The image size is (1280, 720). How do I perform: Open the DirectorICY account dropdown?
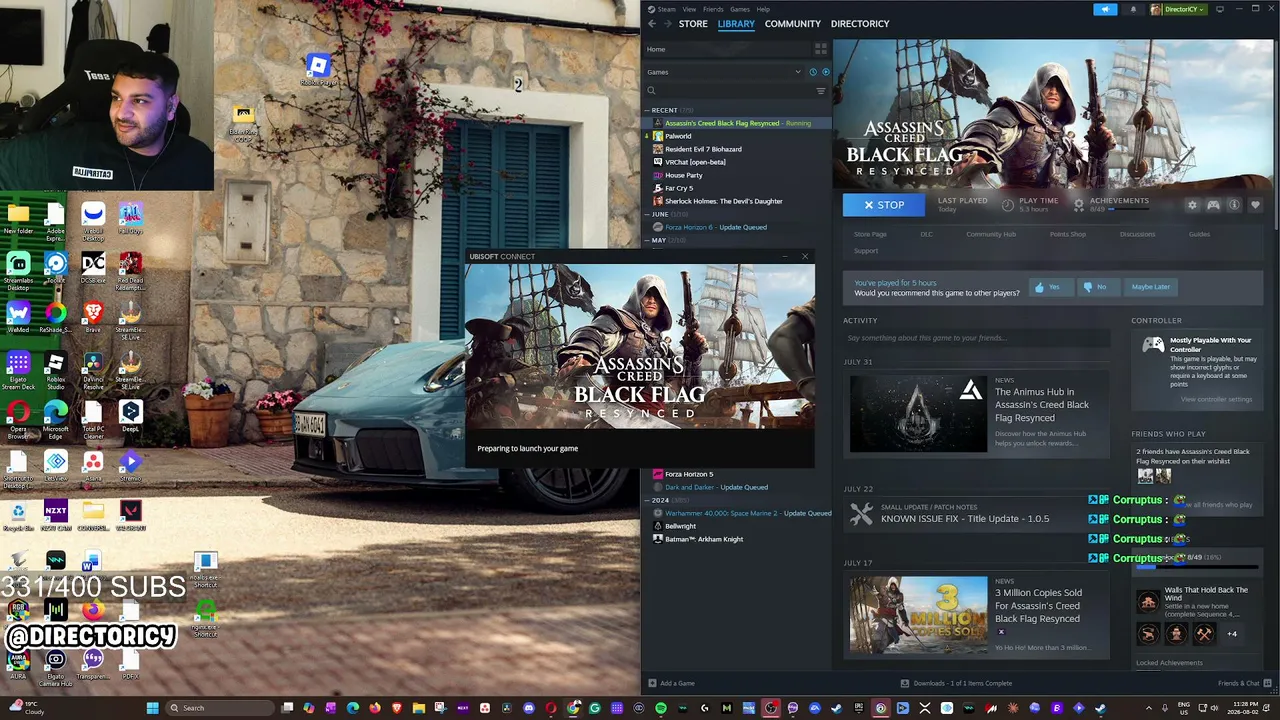tap(1179, 10)
